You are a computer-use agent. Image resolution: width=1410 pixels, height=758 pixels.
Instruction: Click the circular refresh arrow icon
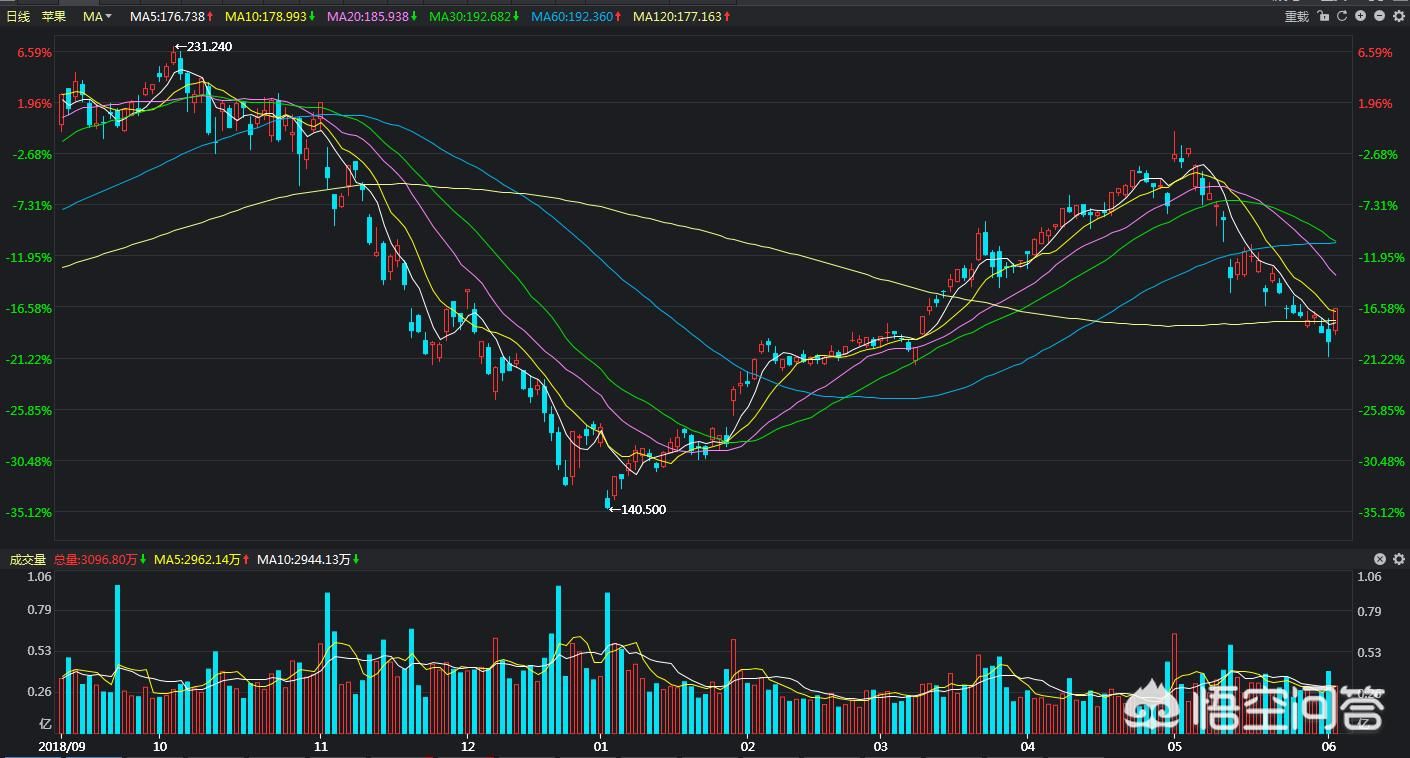1343,17
